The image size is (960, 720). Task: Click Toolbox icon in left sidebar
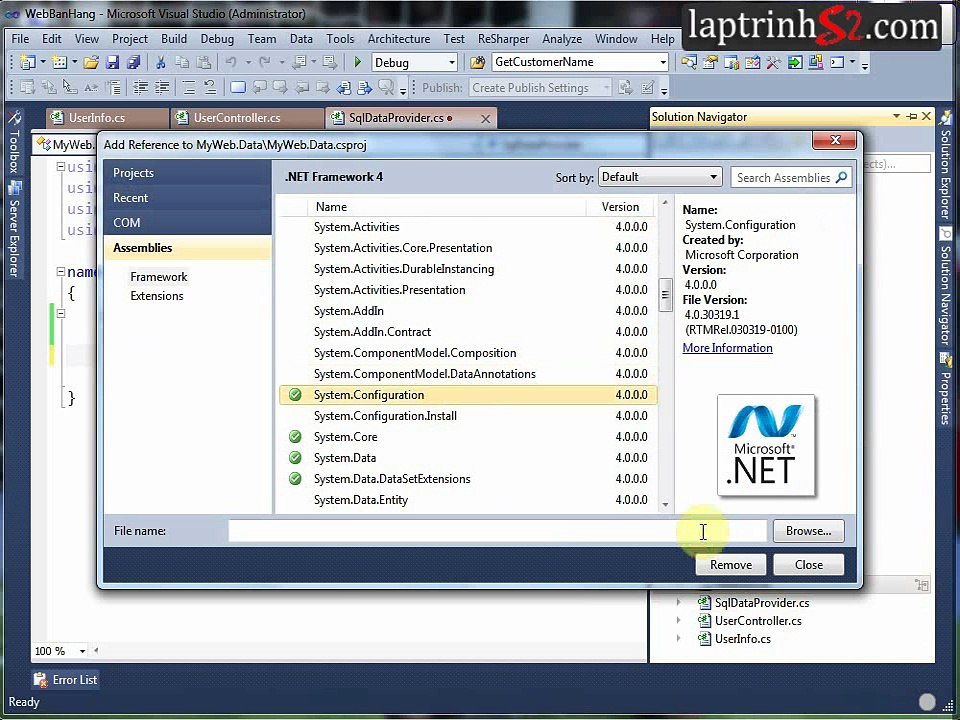coord(14,117)
